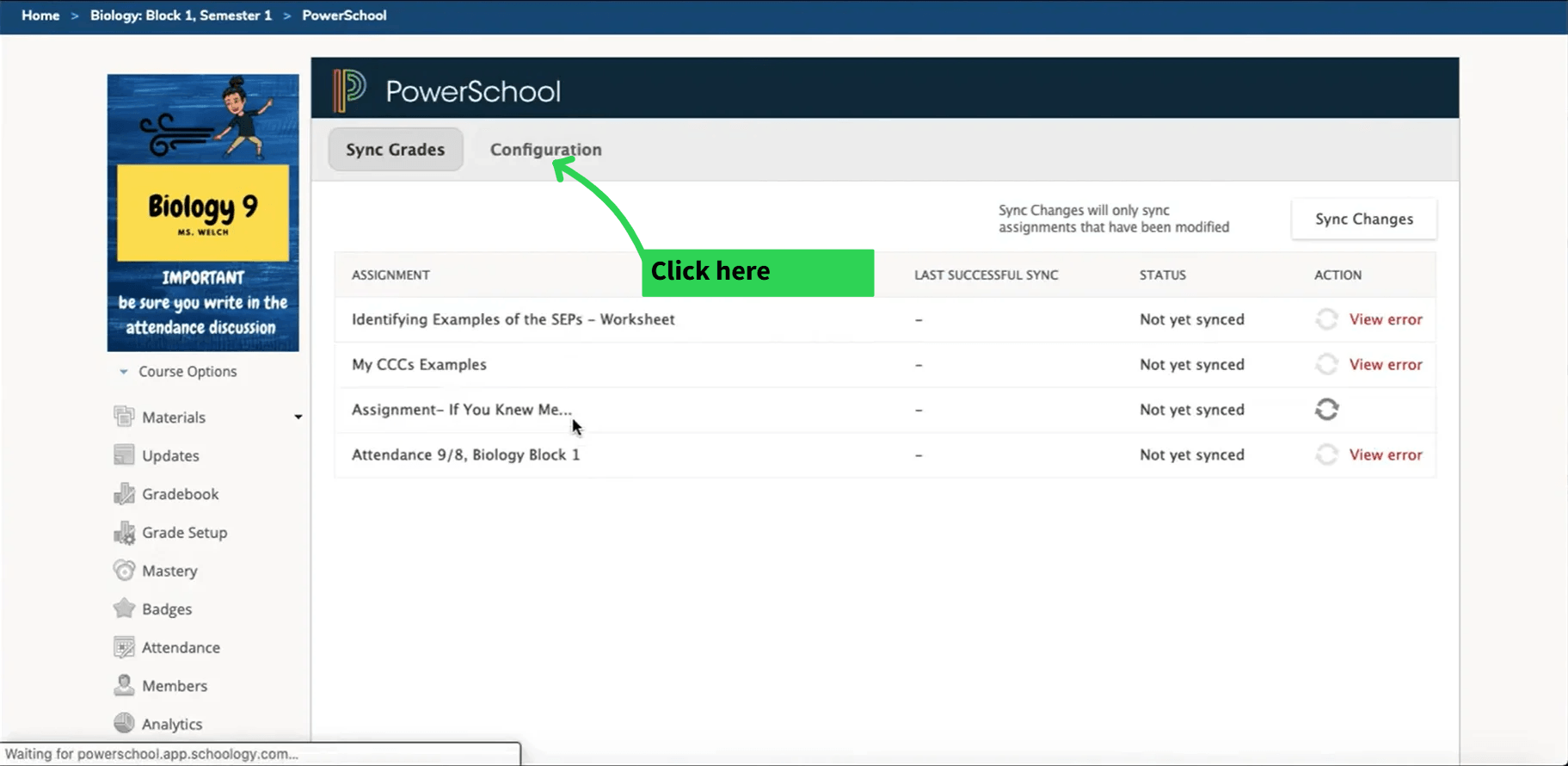
Task: Open Members in the course sidebar
Action: pyautogui.click(x=175, y=686)
